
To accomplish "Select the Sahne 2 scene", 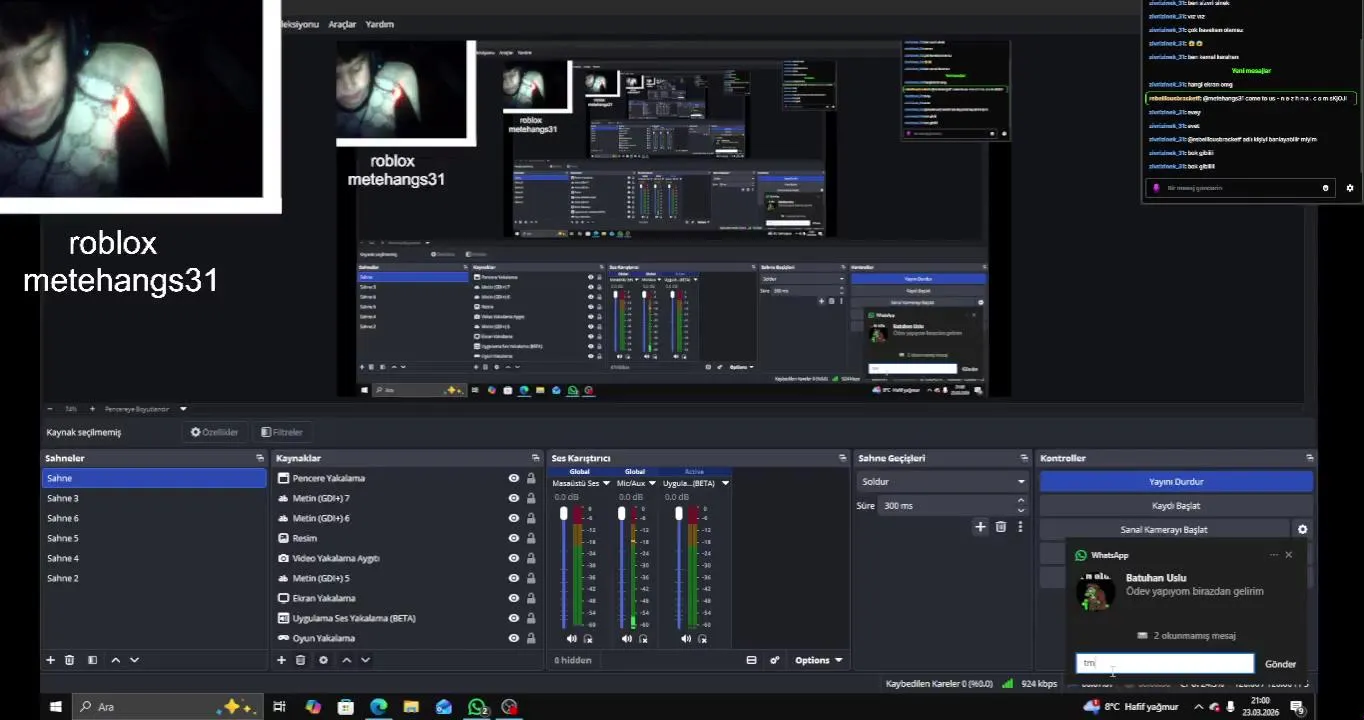I will [154, 578].
